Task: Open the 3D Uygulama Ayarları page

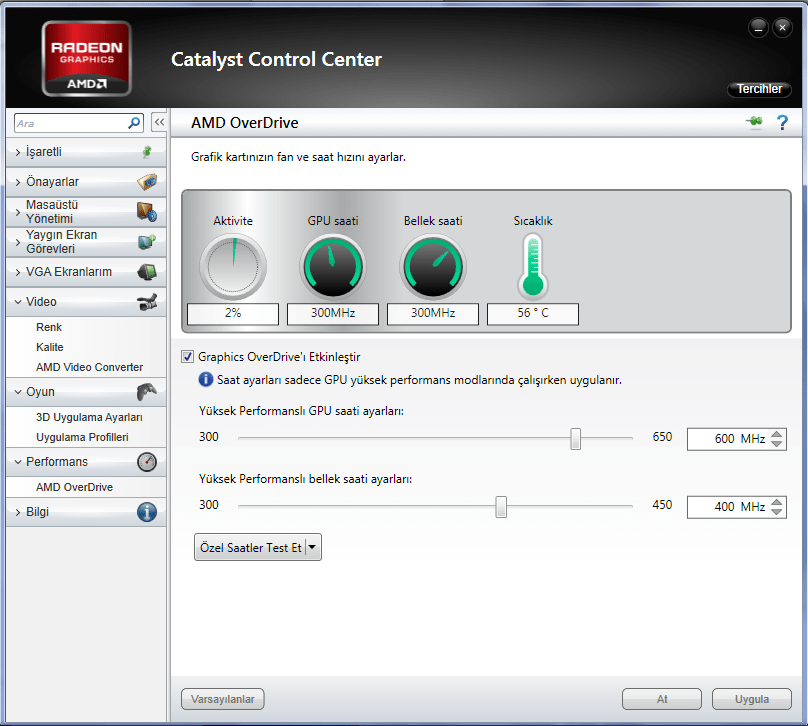Action: tap(89, 417)
